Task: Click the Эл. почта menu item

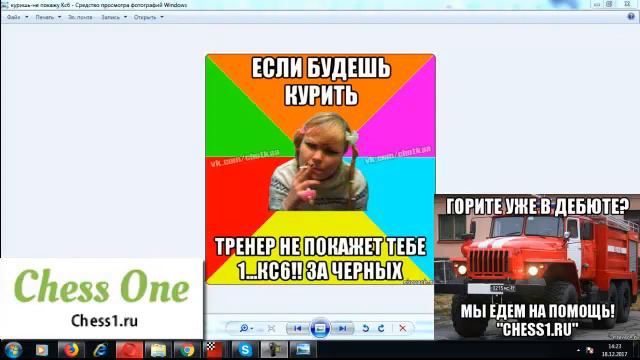Action: click(80, 17)
